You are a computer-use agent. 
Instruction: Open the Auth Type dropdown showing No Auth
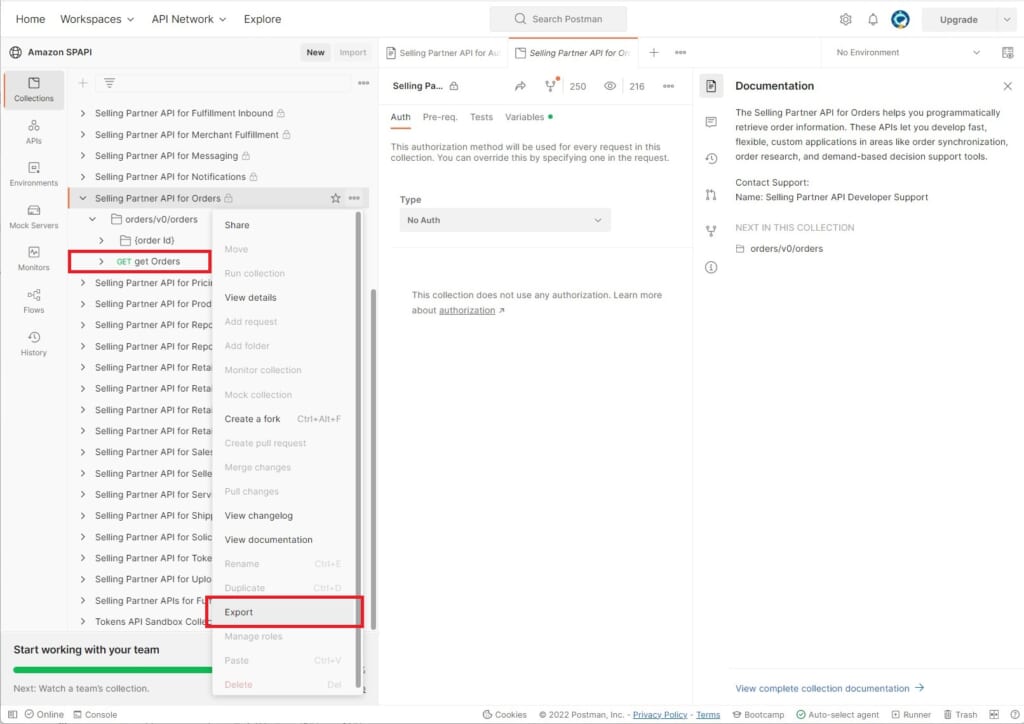(505, 220)
